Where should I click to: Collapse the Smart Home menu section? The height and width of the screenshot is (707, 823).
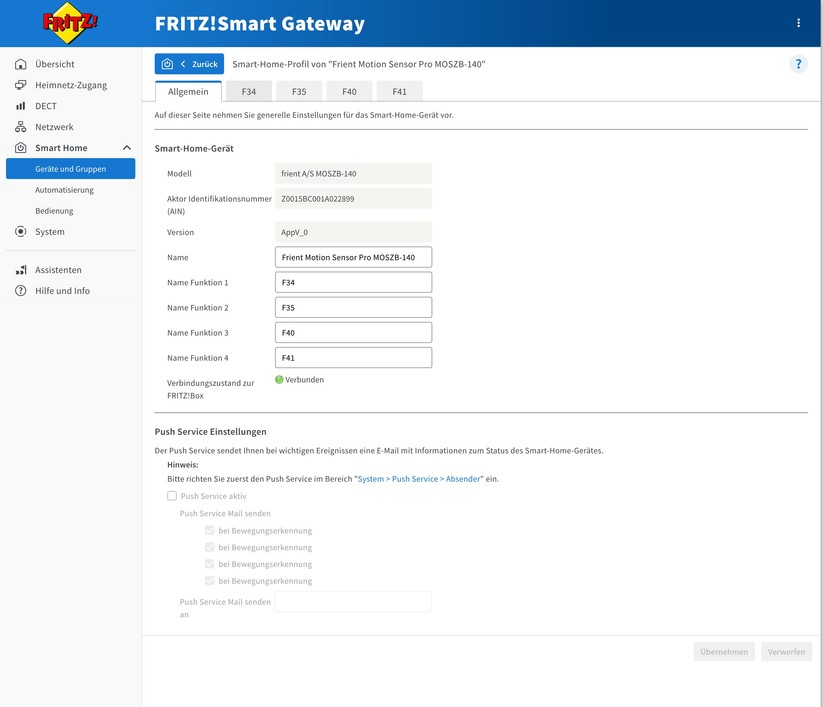coord(126,147)
